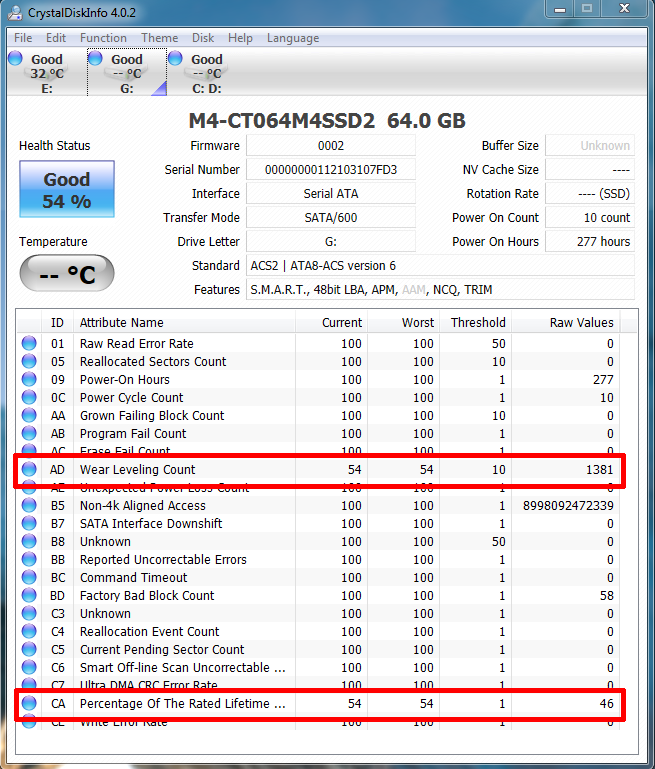Click status orb for Reallocation Event Count
The height and width of the screenshot is (769, 655).
click(x=29, y=631)
